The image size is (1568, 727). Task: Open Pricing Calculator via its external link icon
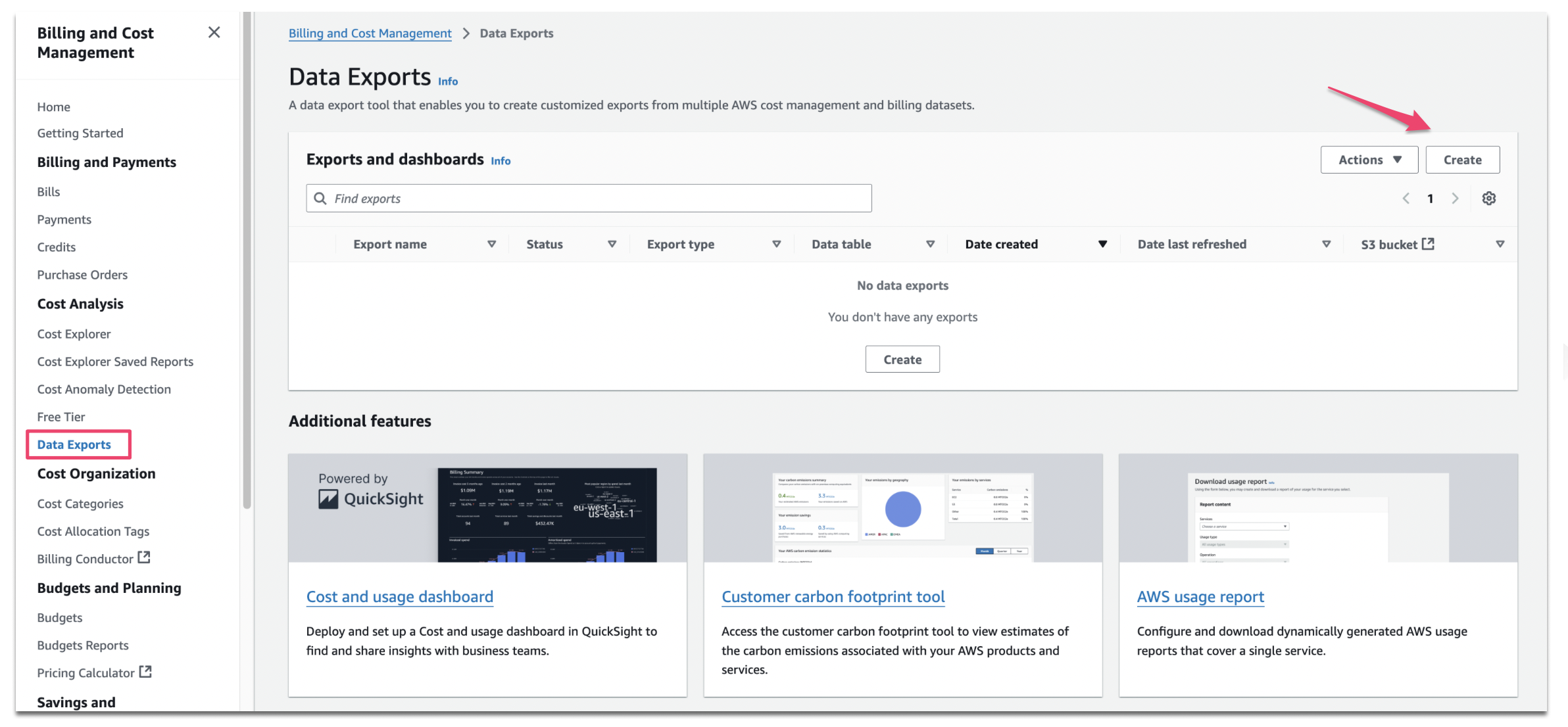click(147, 672)
